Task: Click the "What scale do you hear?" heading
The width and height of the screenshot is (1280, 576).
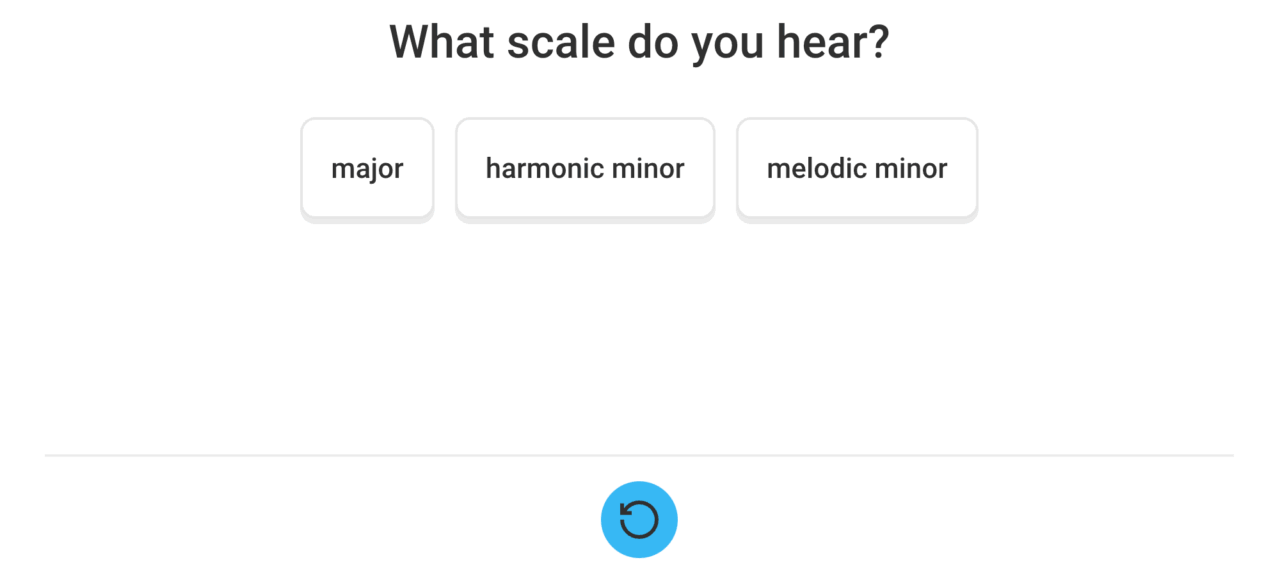Action: click(x=639, y=42)
